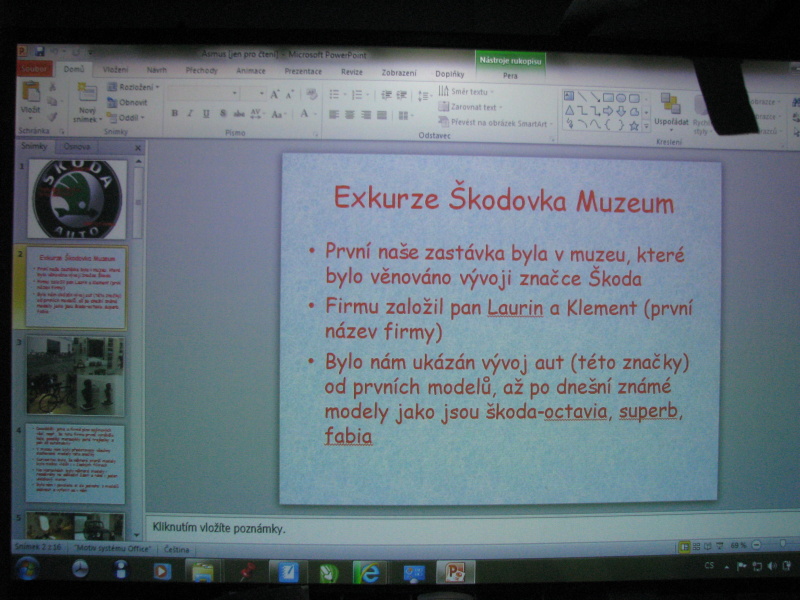800x600 pixels.
Task: Toggle bold formatting
Action: click(174, 113)
